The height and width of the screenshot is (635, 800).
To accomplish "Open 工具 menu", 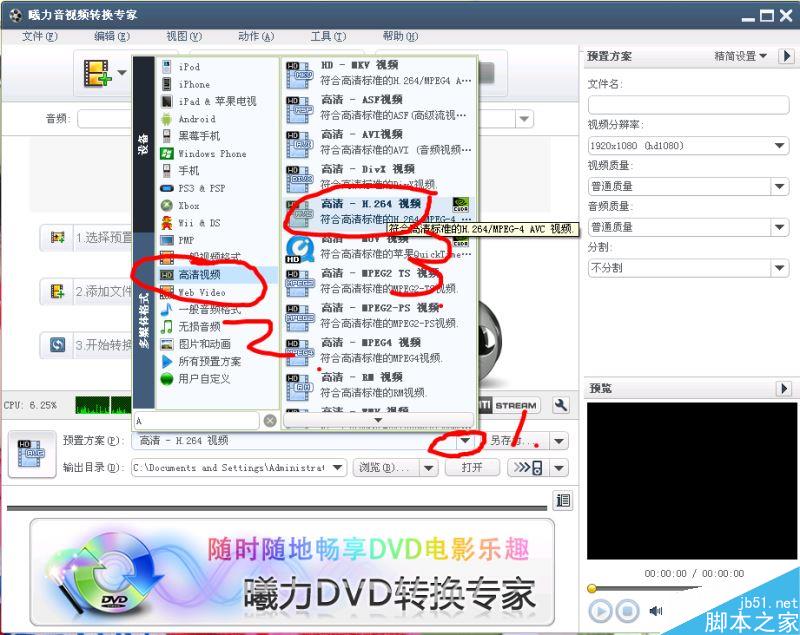I will point(328,37).
